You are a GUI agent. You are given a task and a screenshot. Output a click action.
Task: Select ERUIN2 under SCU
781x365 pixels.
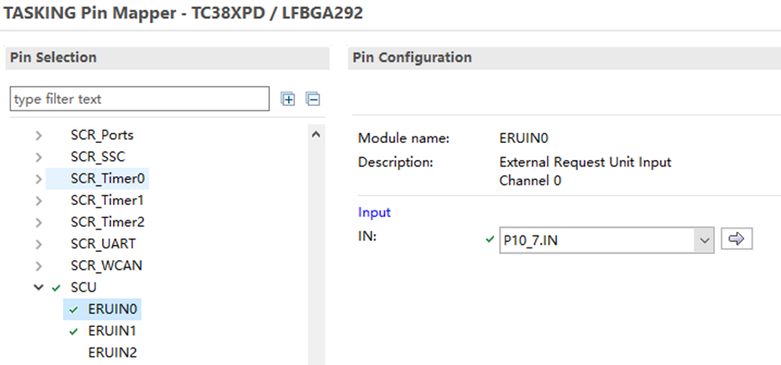click(112, 353)
